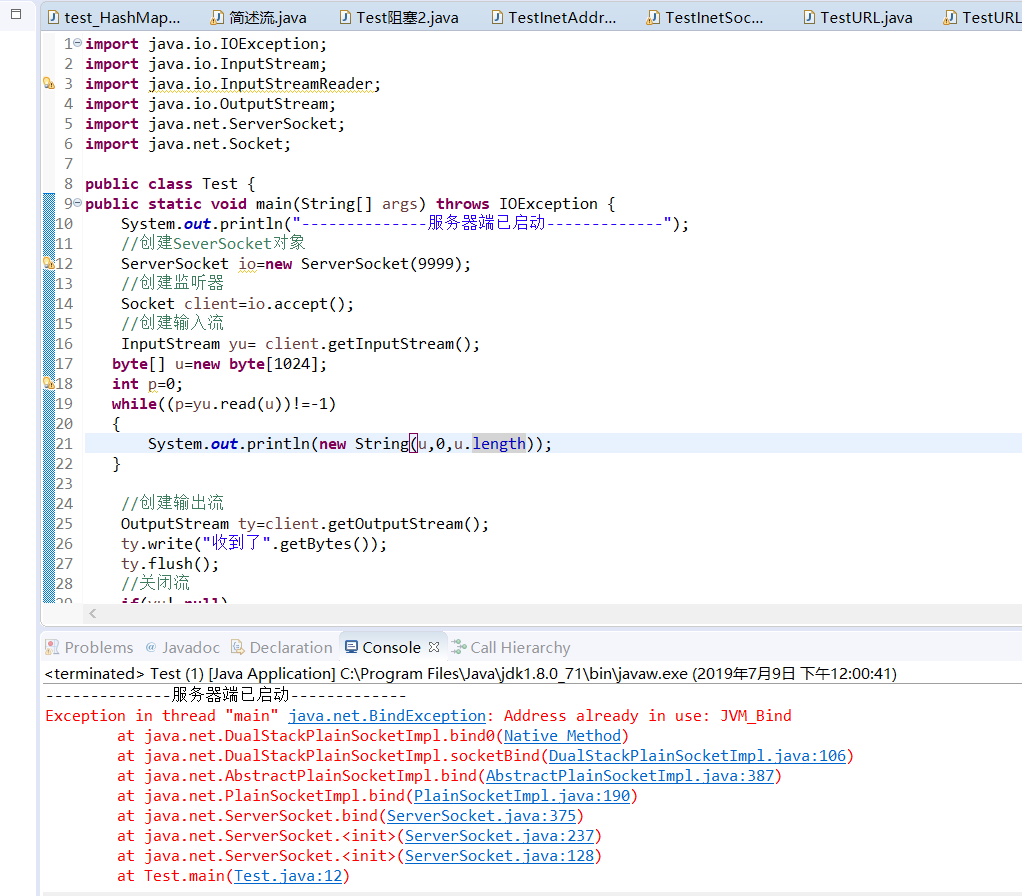Switch to 简述流.java editor tab
This screenshot has height=896, width=1022.
point(259,18)
